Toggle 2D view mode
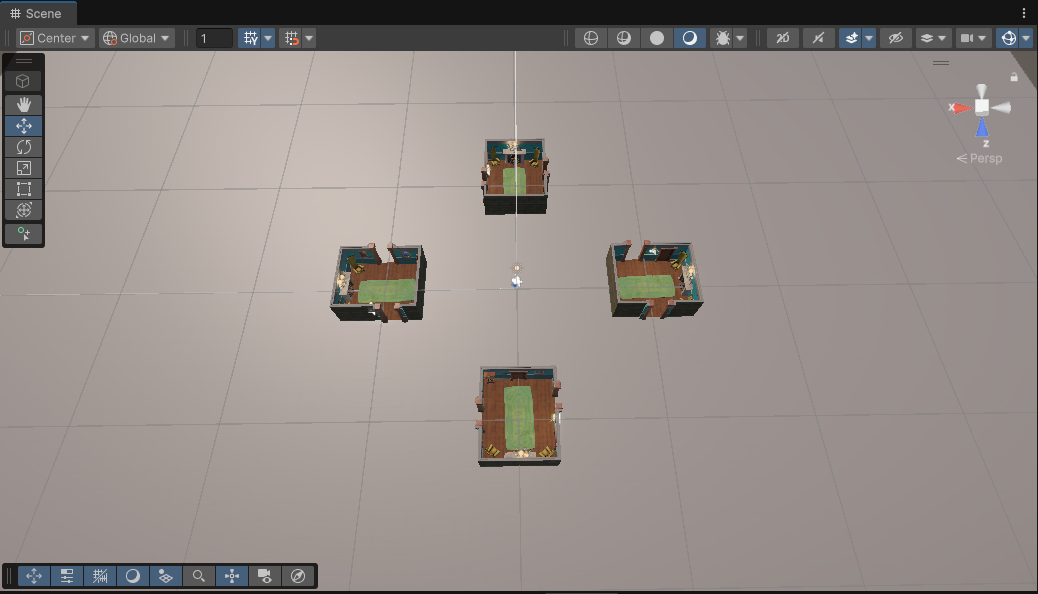 coord(783,38)
